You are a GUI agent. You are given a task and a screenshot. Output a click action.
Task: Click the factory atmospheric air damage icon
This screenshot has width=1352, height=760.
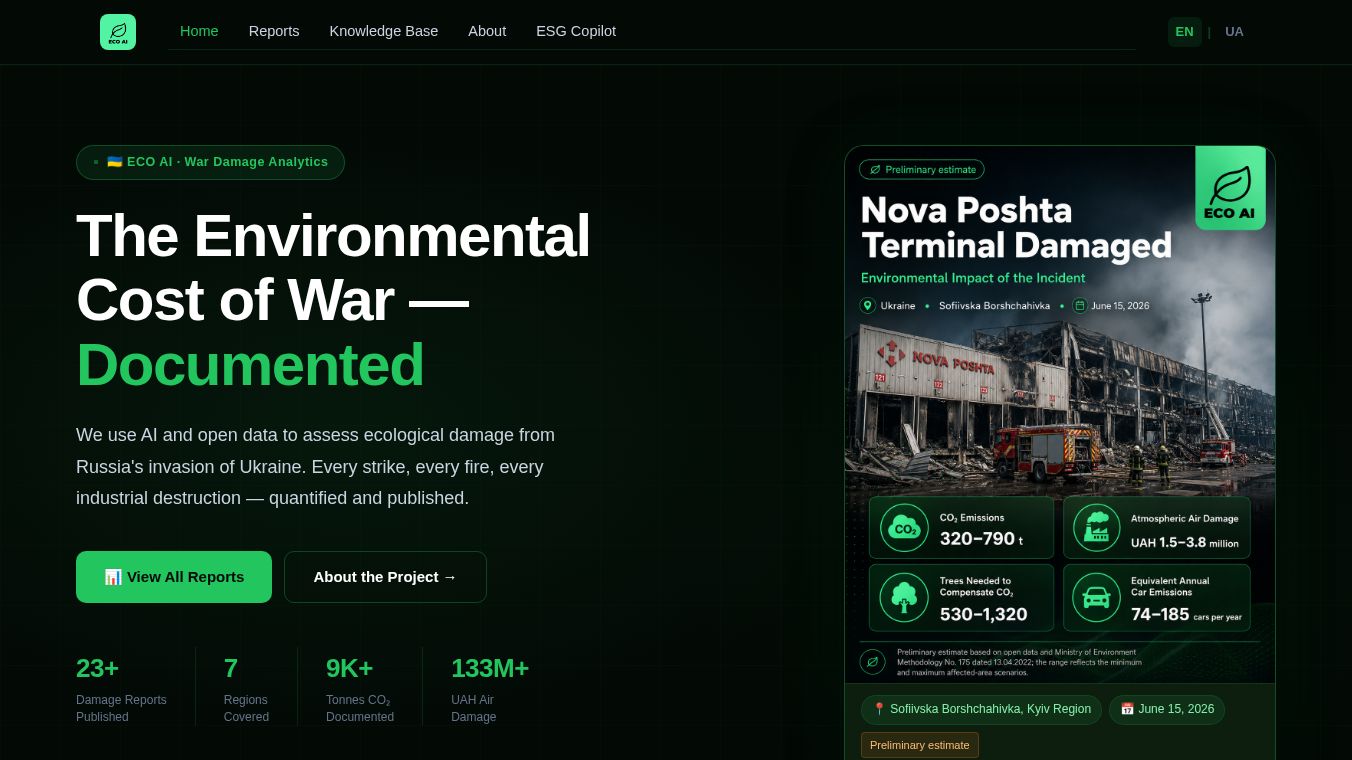point(1097,528)
